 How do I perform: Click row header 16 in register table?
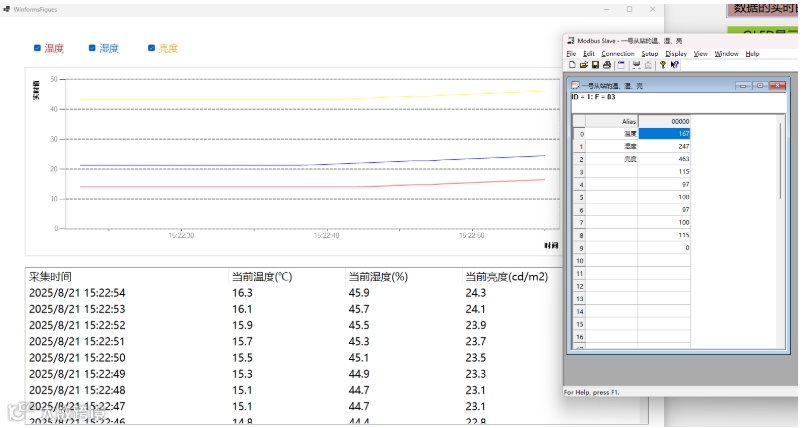[x=579, y=337]
